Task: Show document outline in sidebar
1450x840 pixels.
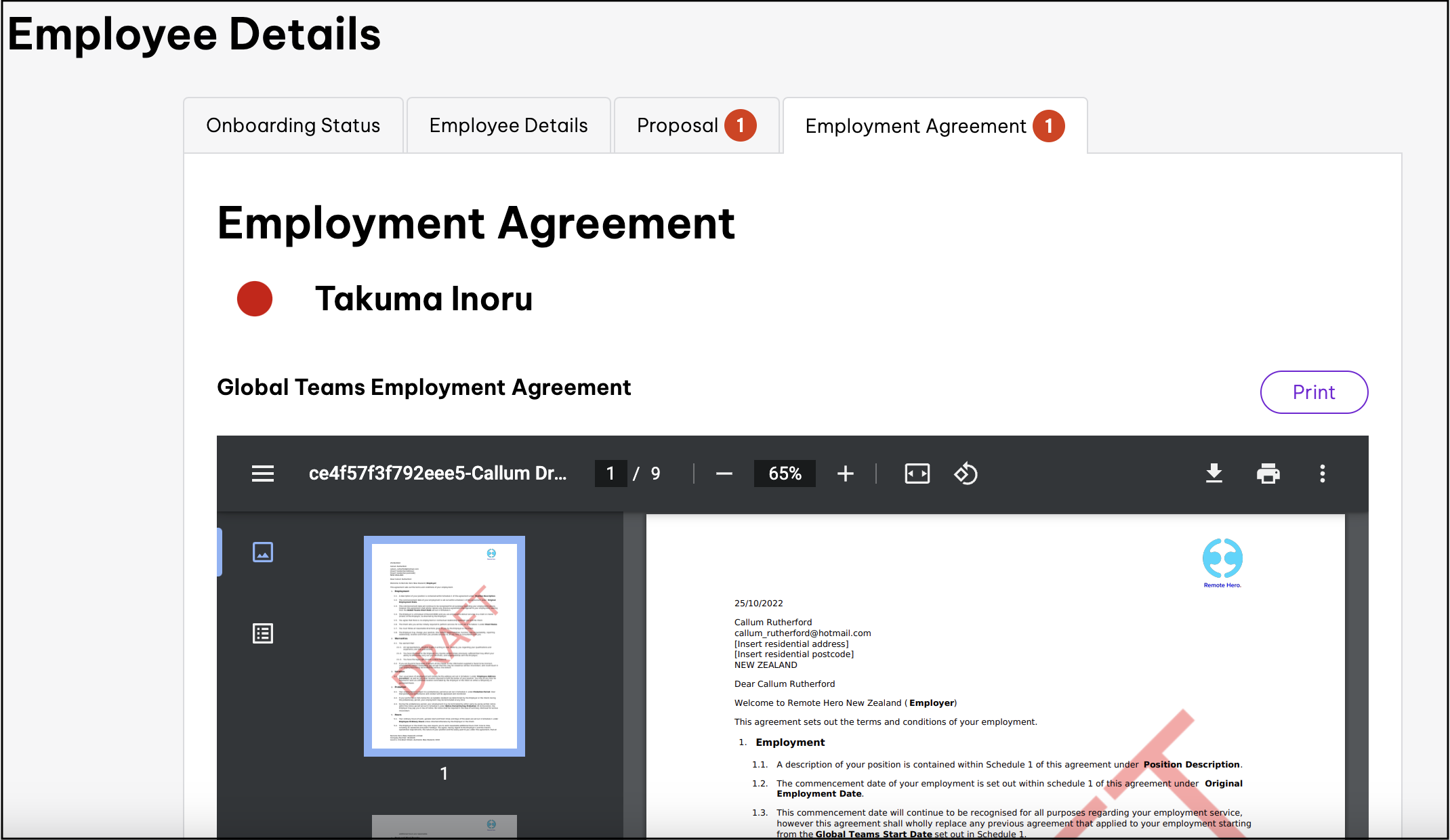Action: (x=263, y=633)
